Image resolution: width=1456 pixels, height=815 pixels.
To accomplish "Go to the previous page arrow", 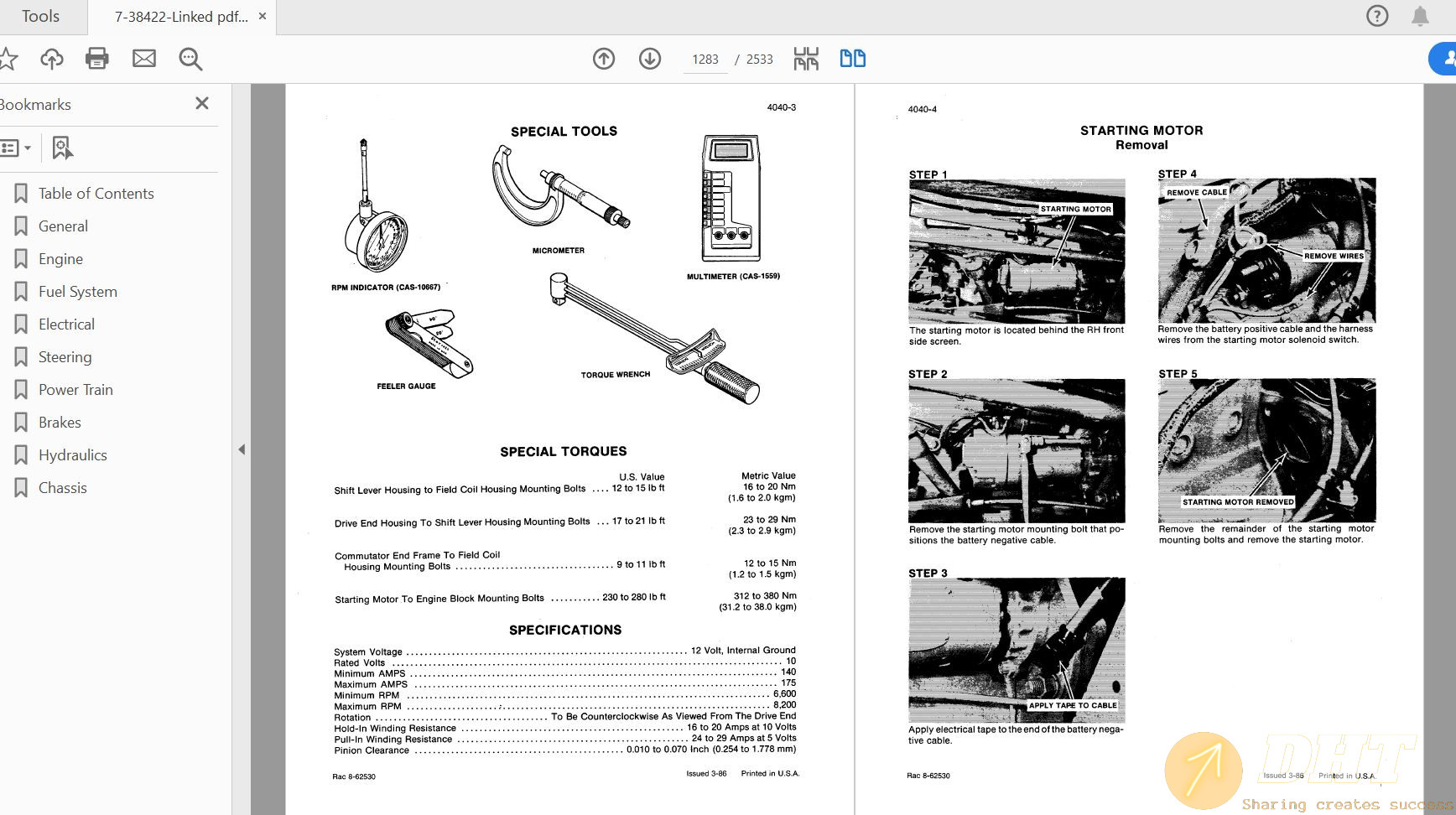I will (603, 59).
